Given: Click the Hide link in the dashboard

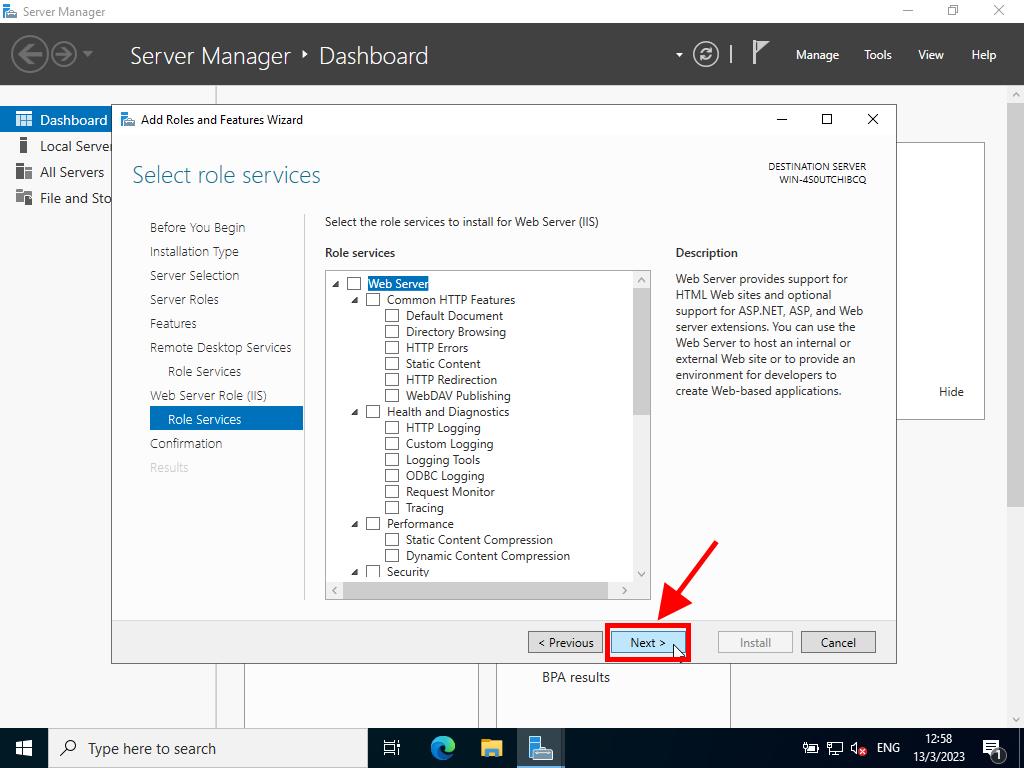Looking at the screenshot, I should pos(951,392).
